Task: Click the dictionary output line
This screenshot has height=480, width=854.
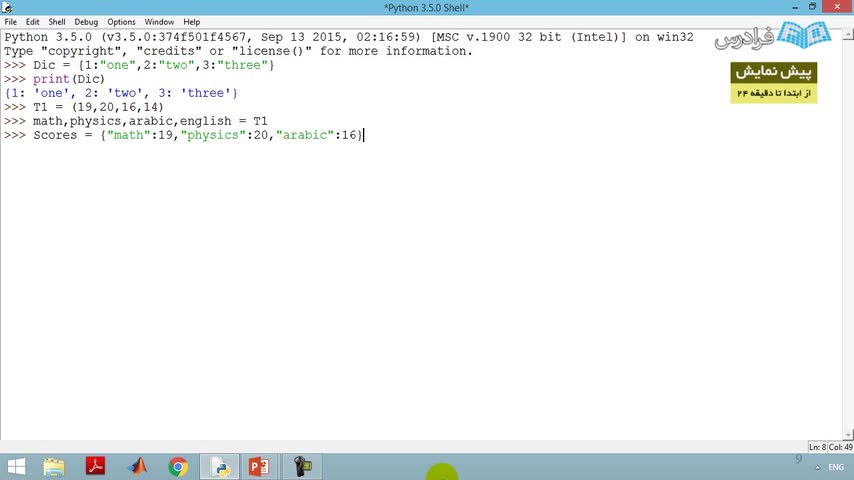Action: pos(121,93)
